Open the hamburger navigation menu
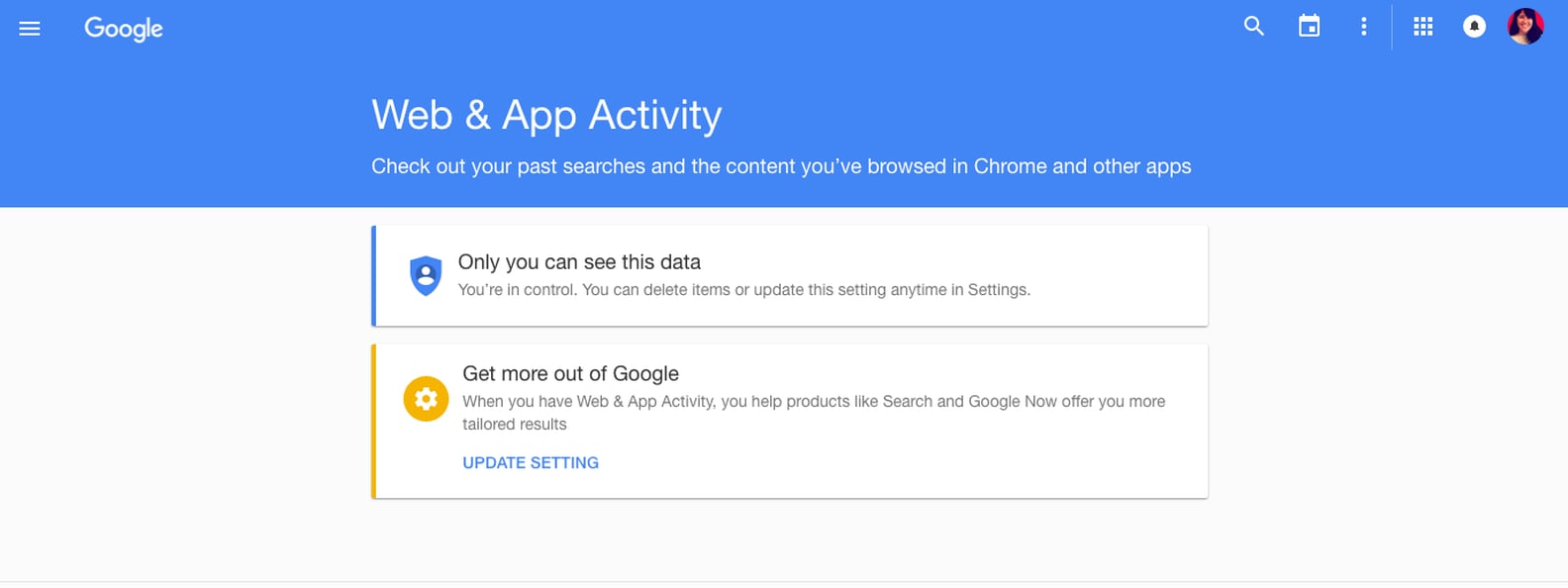The image size is (1568, 588). (x=30, y=28)
